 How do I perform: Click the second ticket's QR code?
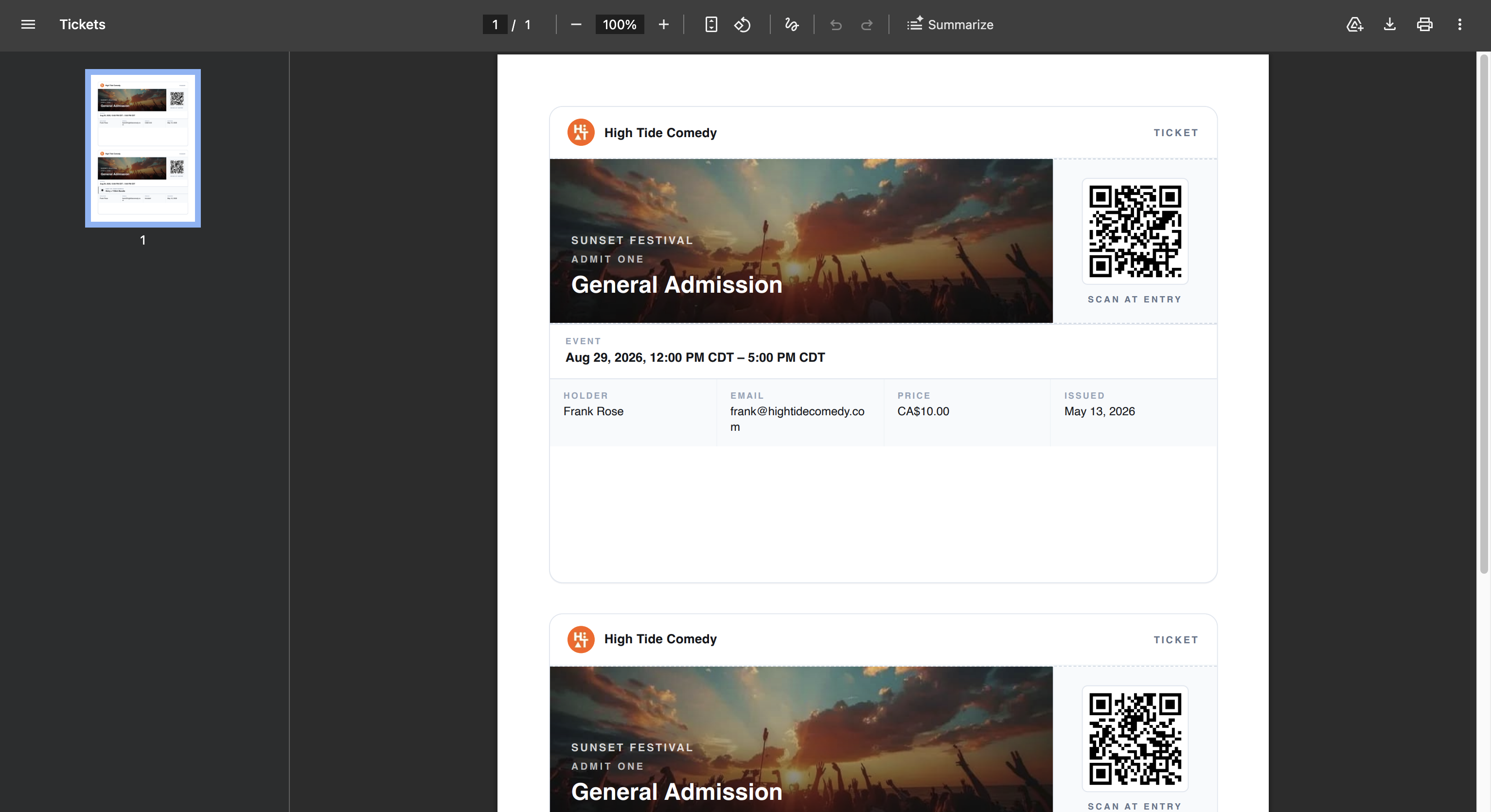click(1135, 739)
